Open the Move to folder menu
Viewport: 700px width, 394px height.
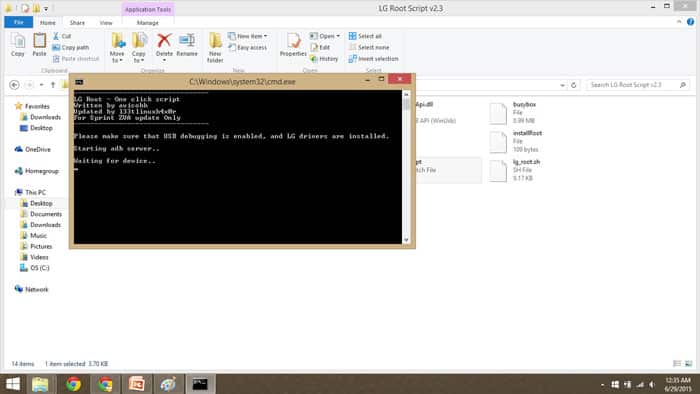pos(117,47)
